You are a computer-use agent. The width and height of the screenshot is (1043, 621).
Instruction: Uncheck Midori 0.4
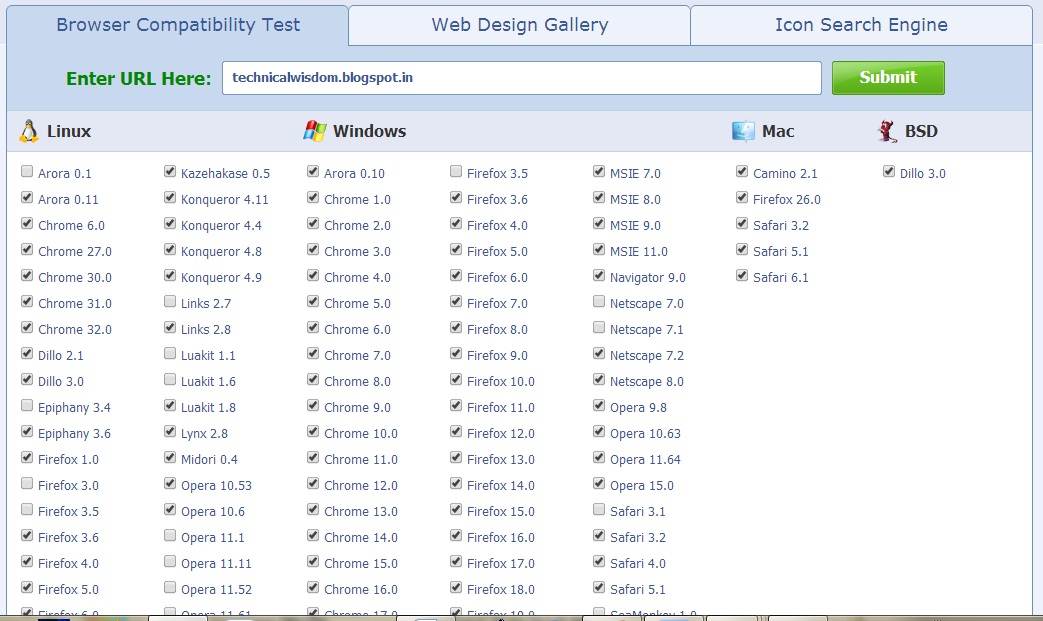(170, 457)
